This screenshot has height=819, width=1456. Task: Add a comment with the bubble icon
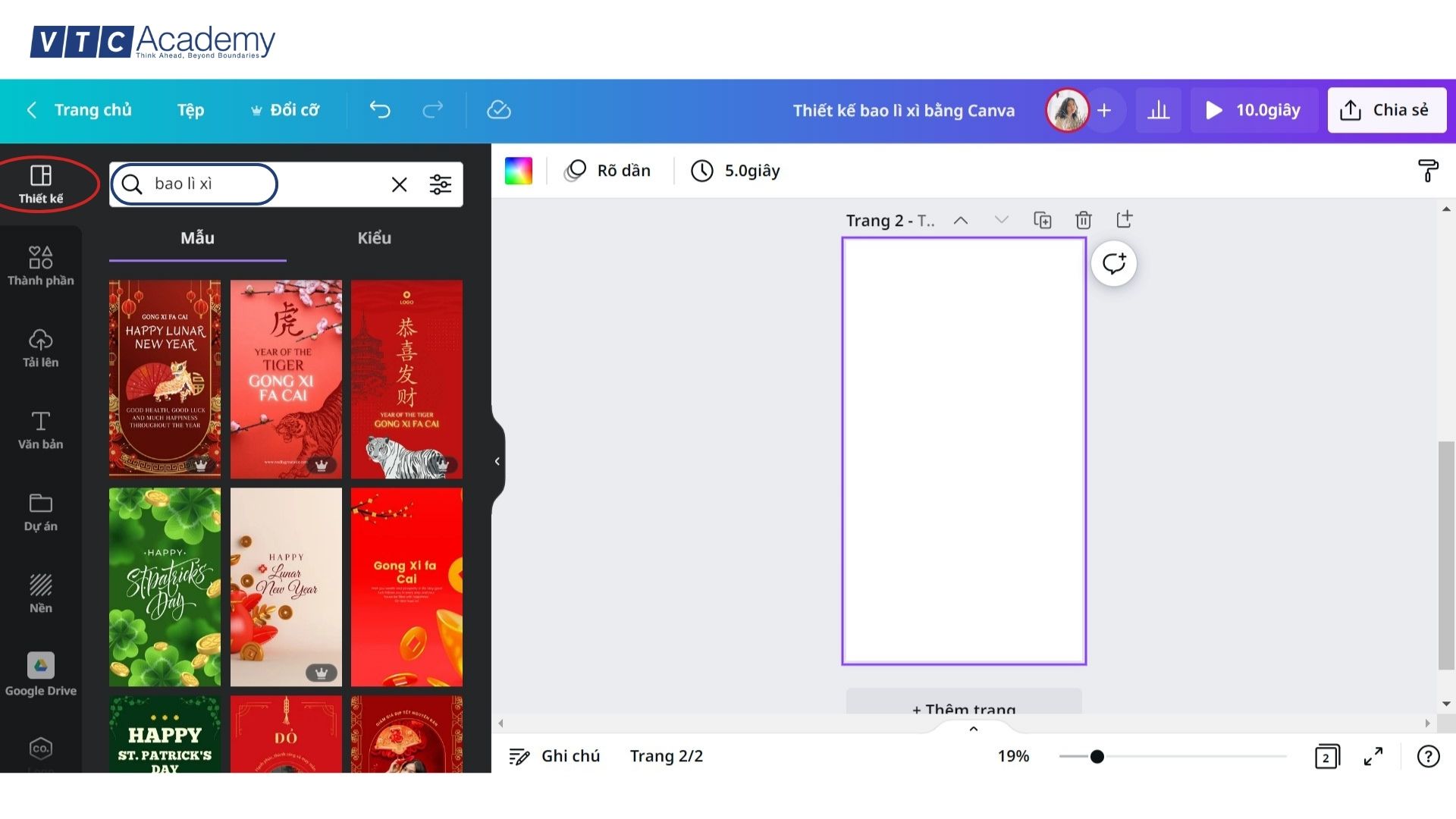[x=1113, y=263]
